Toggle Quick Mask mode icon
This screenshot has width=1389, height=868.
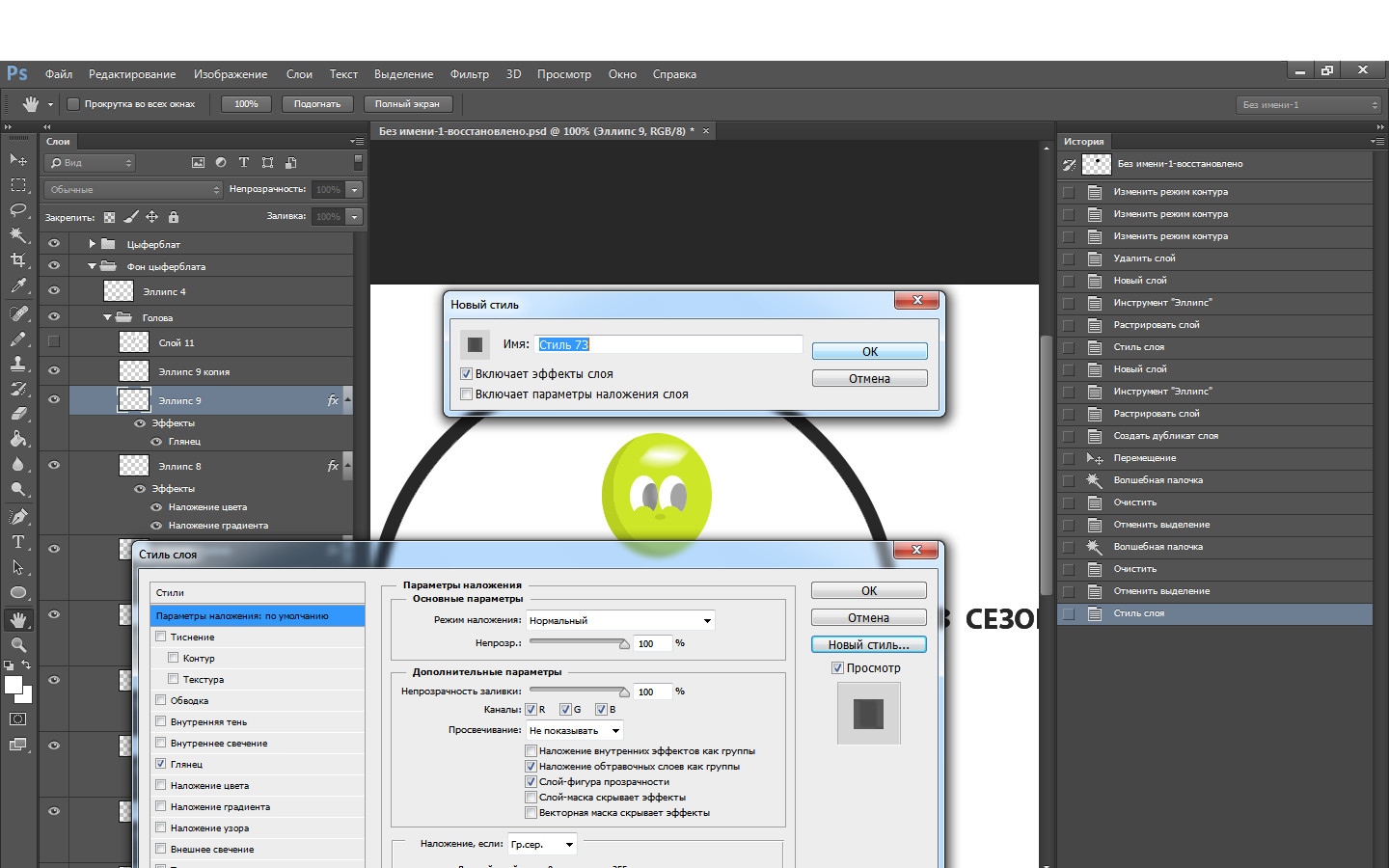point(18,719)
